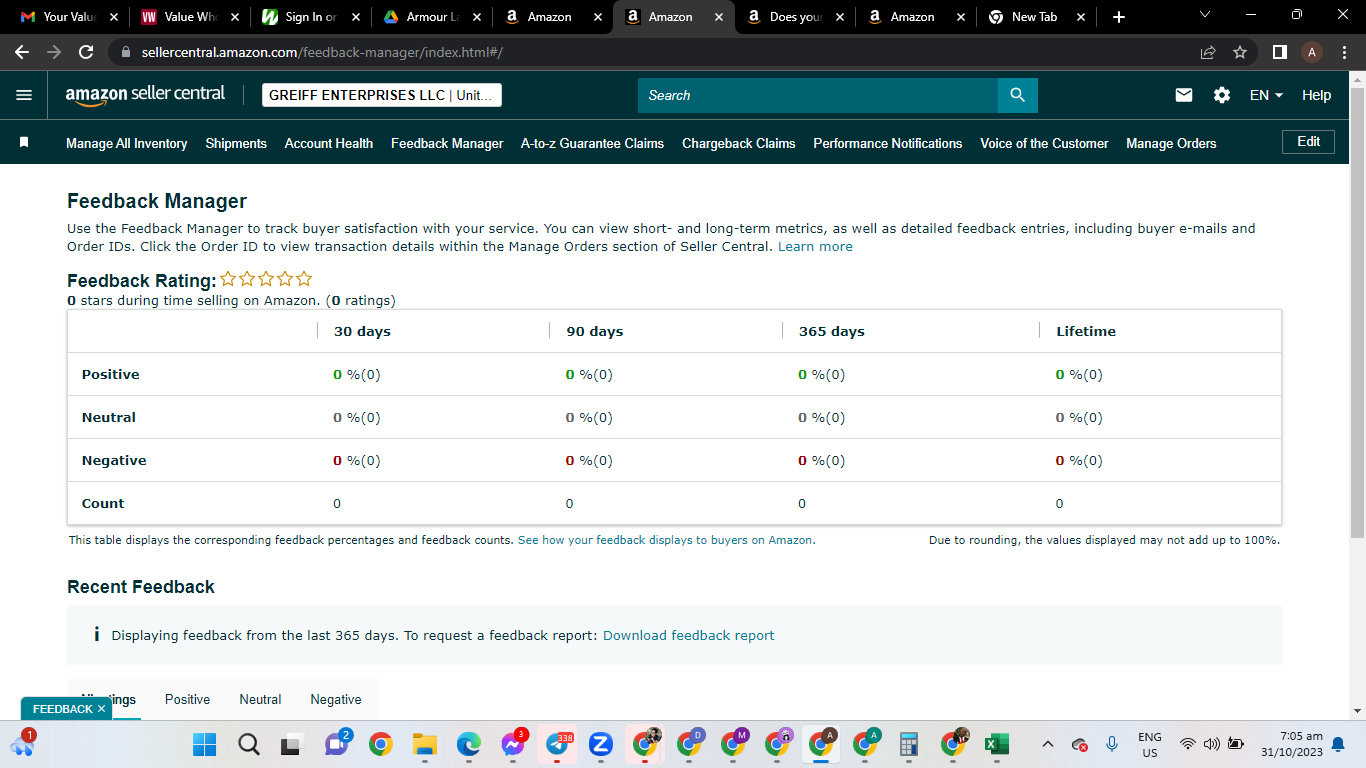Click the Edit button in navigation bar
Viewport: 1366px width, 768px height.
pos(1308,142)
